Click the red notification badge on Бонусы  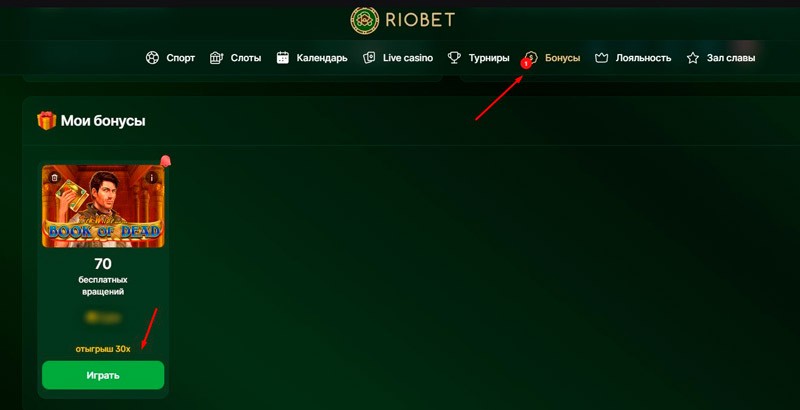(526, 64)
